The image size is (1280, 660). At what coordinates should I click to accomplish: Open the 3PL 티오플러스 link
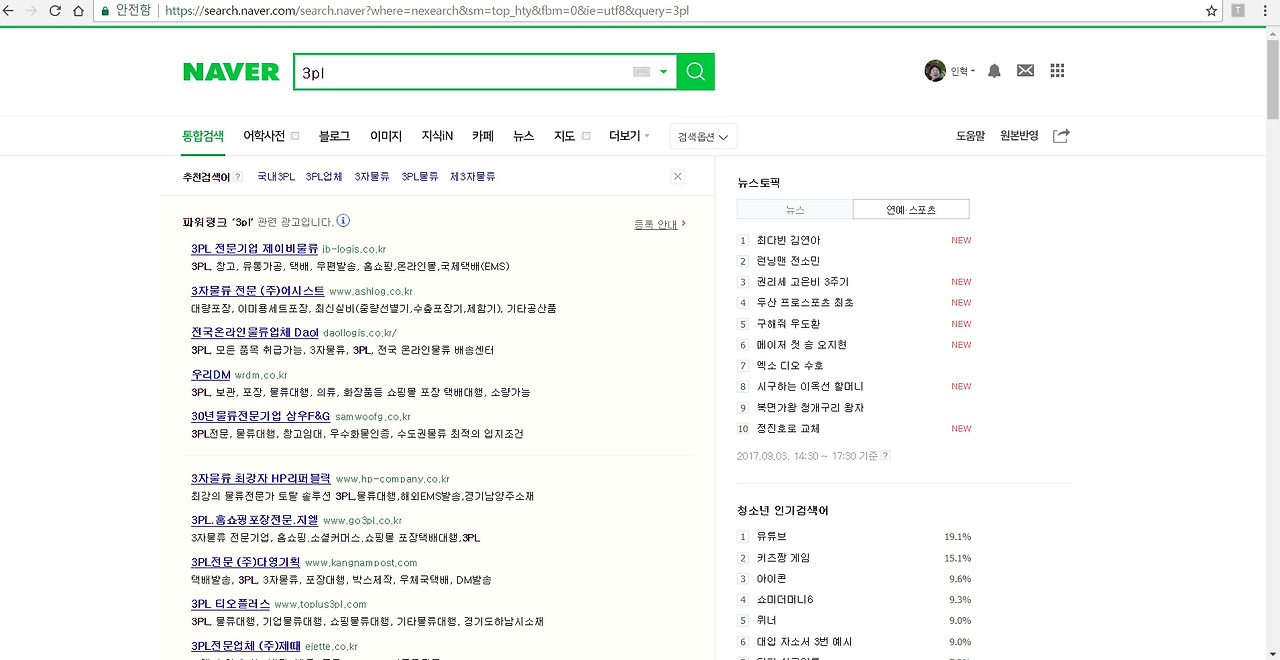(x=231, y=604)
